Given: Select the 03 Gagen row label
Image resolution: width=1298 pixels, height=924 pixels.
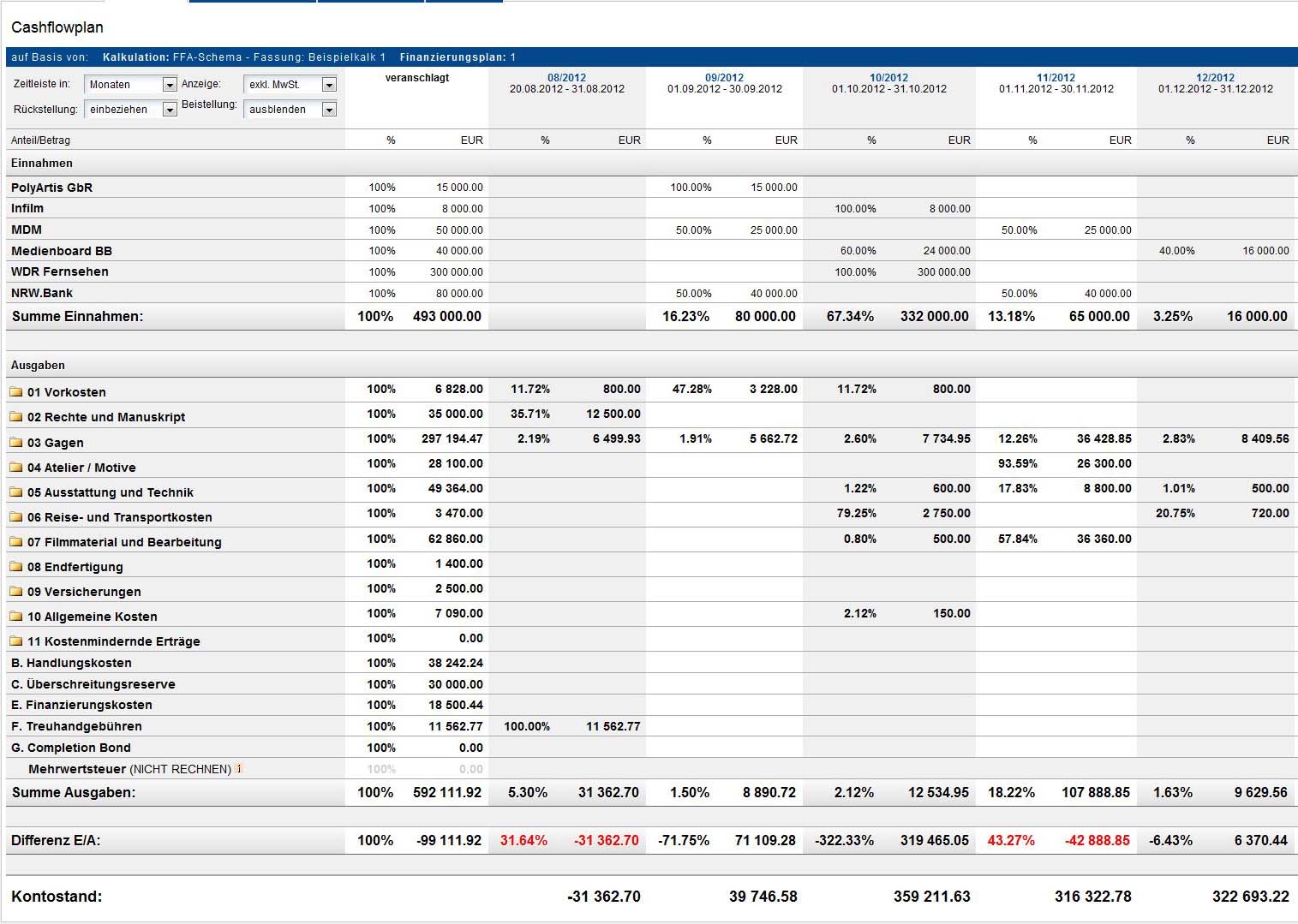Looking at the screenshot, I should tap(56, 443).
